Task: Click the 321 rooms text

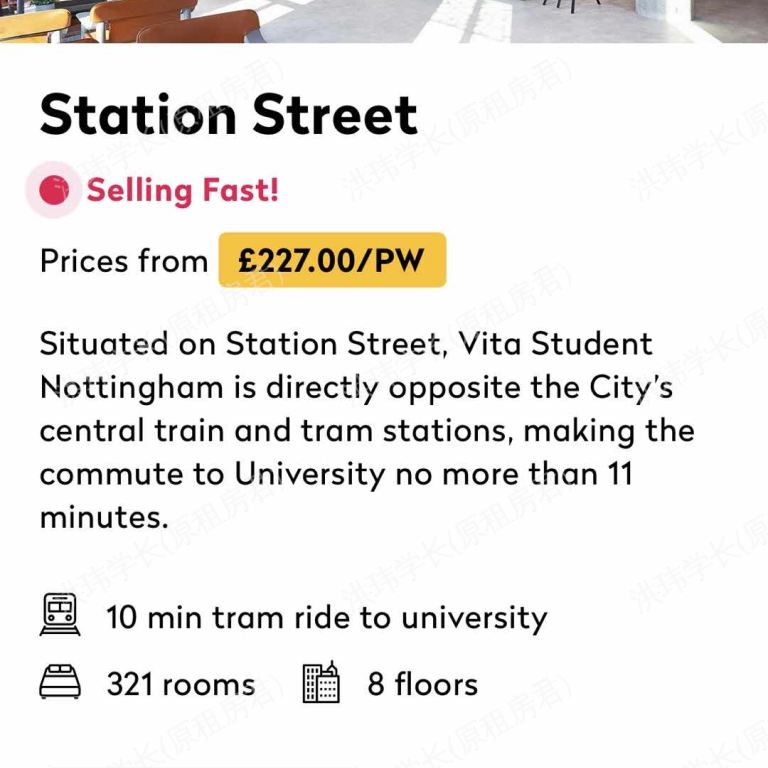Action: (181, 684)
